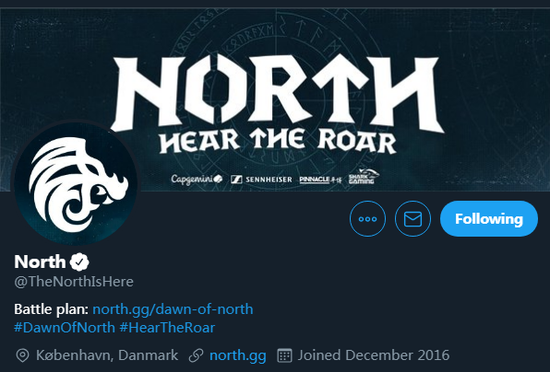Open North's dragon profile picture

coord(75,183)
